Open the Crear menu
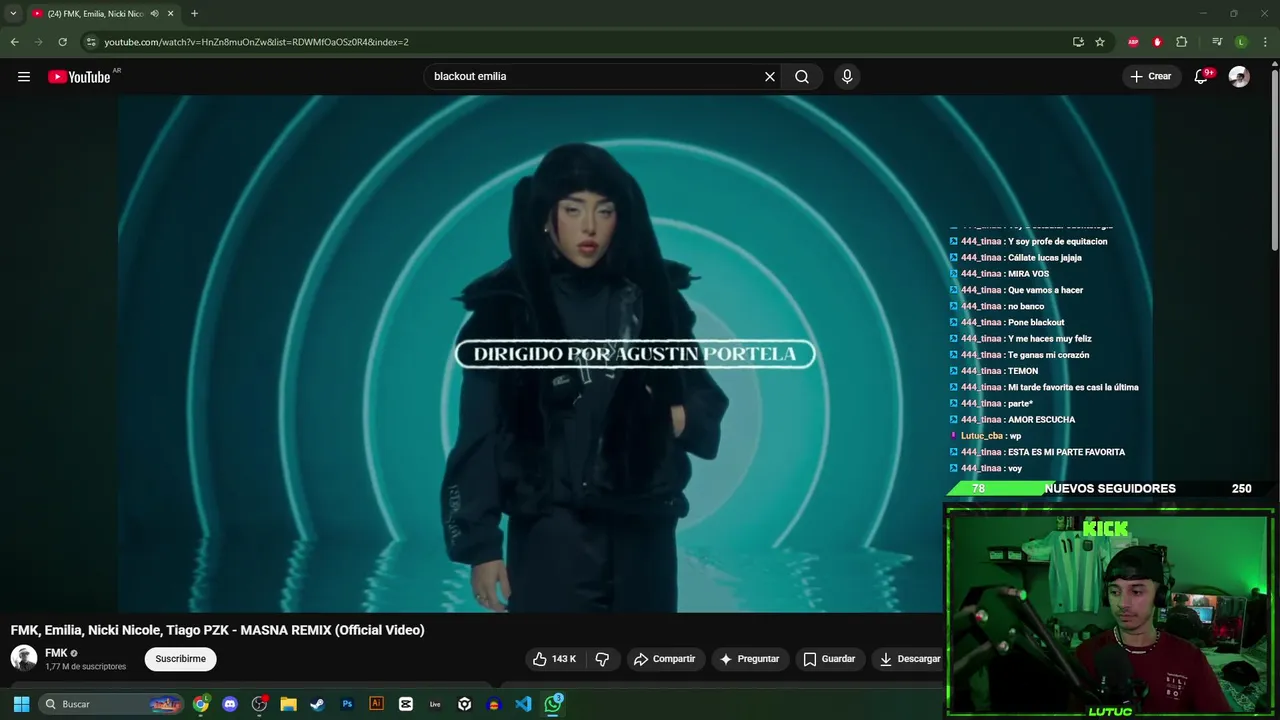The width and height of the screenshot is (1280, 720). tap(1150, 77)
